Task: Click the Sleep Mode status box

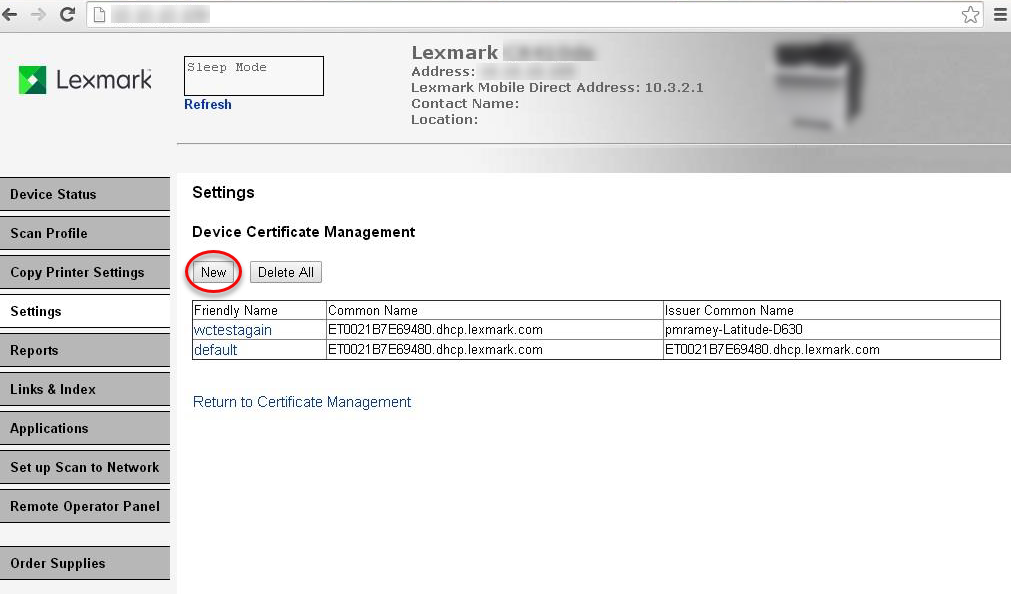Action: tap(254, 76)
